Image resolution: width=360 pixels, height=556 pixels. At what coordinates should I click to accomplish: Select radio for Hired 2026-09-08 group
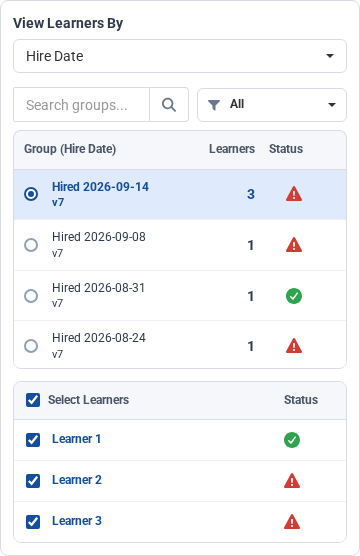tap(31, 245)
